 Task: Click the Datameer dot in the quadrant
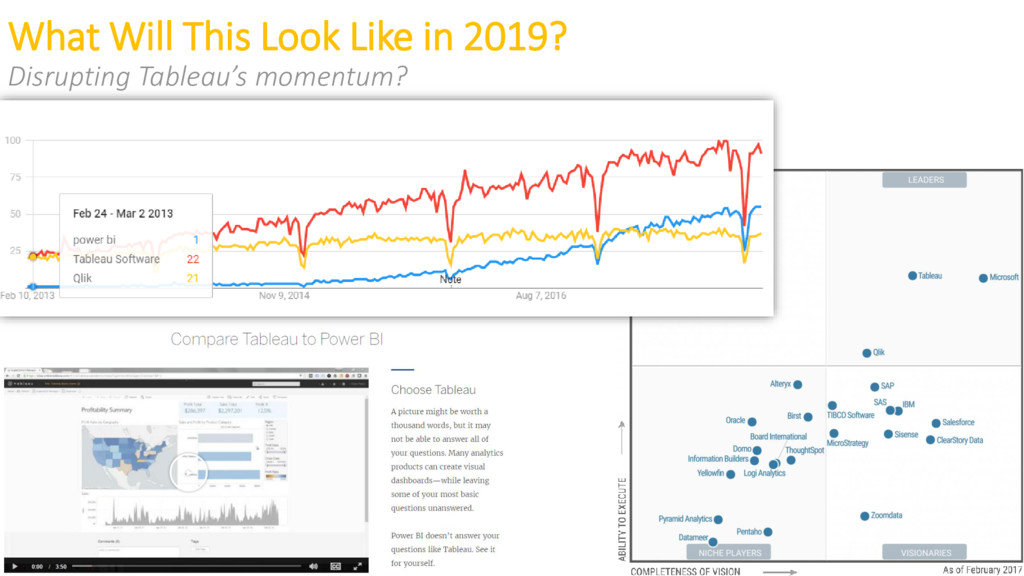pos(713,542)
